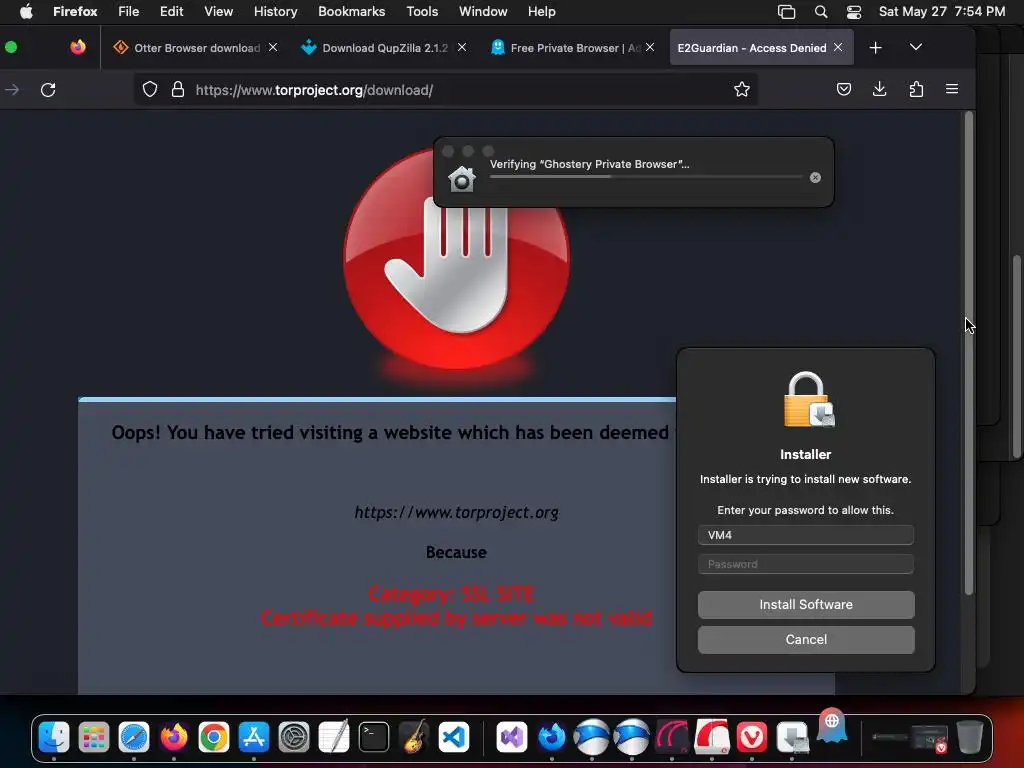Open the Window menu
Image resolution: width=1024 pixels, height=768 pixels.
point(483,12)
